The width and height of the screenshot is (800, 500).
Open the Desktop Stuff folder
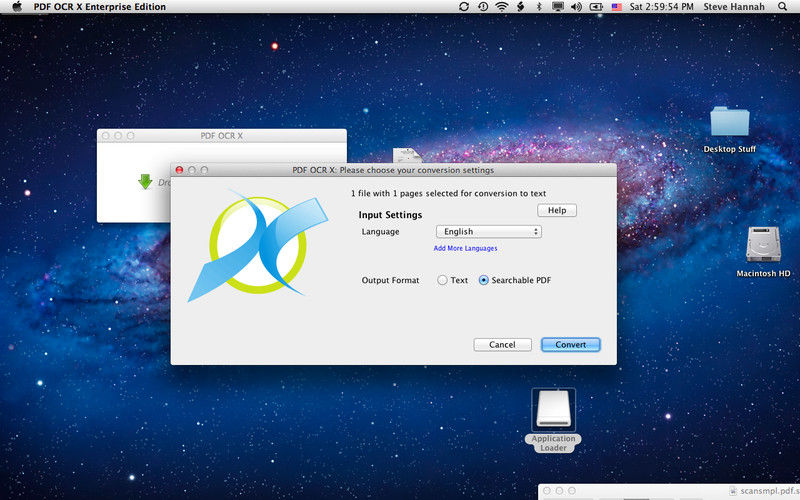(x=730, y=123)
